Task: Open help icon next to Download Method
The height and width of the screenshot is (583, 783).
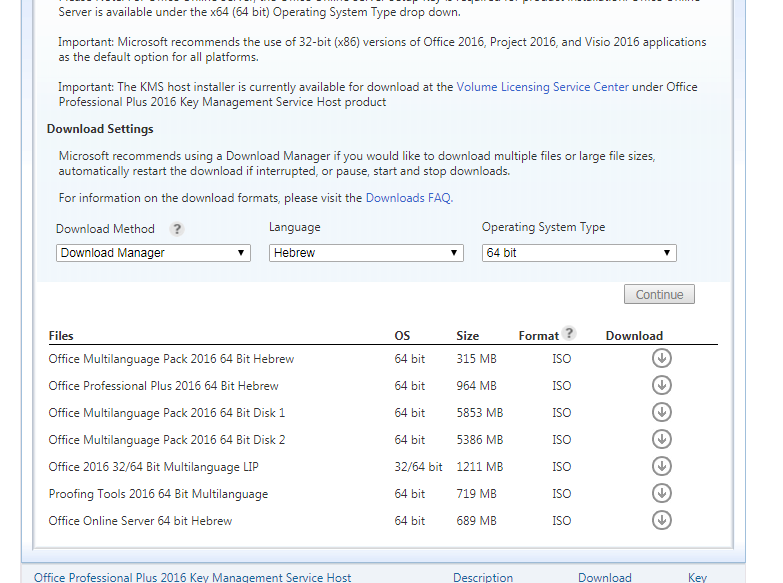Action: 176,229
